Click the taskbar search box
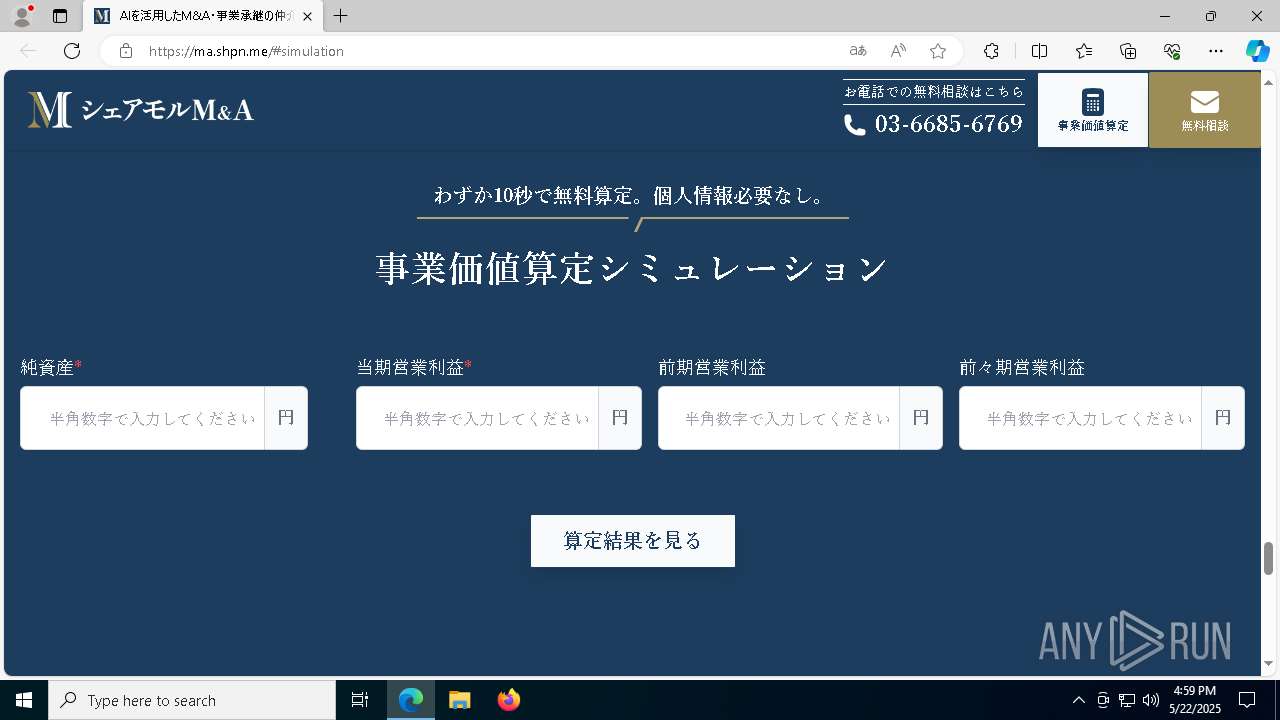Image resolution: width=1280 pixels, height=720 pixels. point(192,700)
